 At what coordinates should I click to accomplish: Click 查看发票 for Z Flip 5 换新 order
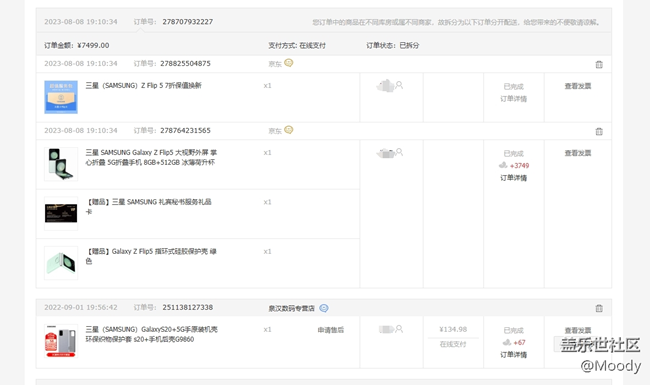pyautogui.click(x=577, y=86)
